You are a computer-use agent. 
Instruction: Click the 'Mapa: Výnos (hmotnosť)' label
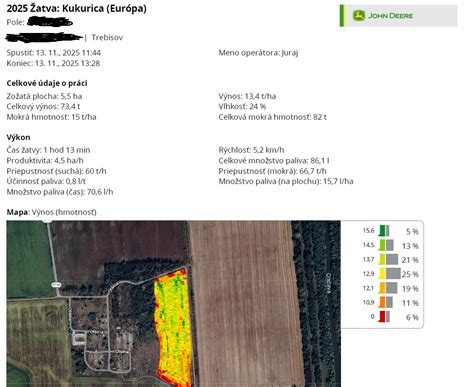tap(52, 212)
